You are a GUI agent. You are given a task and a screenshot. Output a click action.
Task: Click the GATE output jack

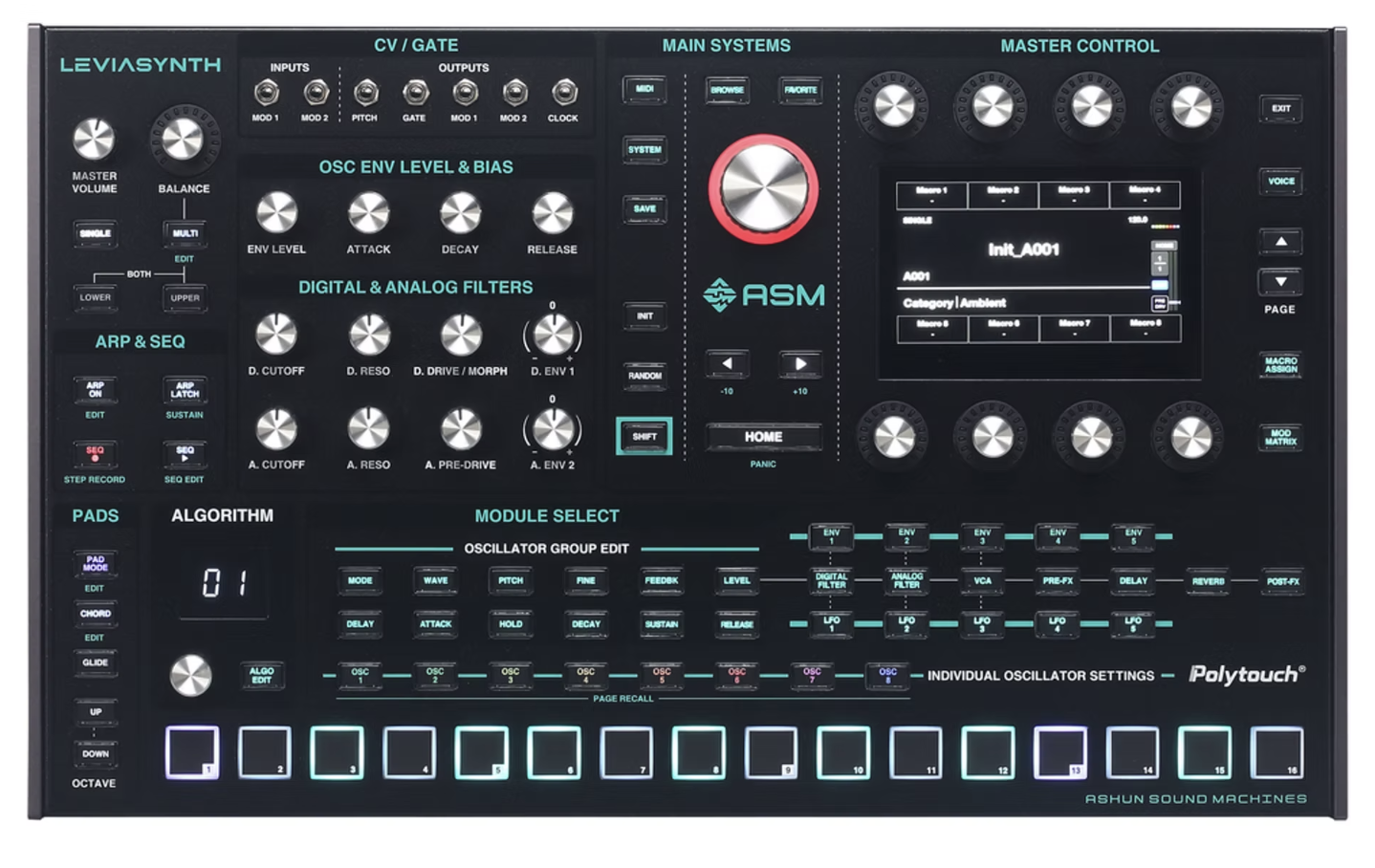(x=415, y=93)
